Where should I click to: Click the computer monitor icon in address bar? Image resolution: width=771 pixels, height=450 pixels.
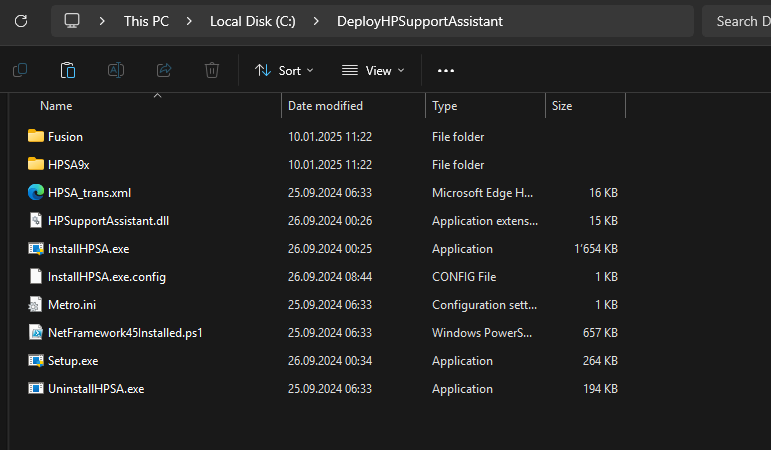pyautogui.click(x=72, y=21)
